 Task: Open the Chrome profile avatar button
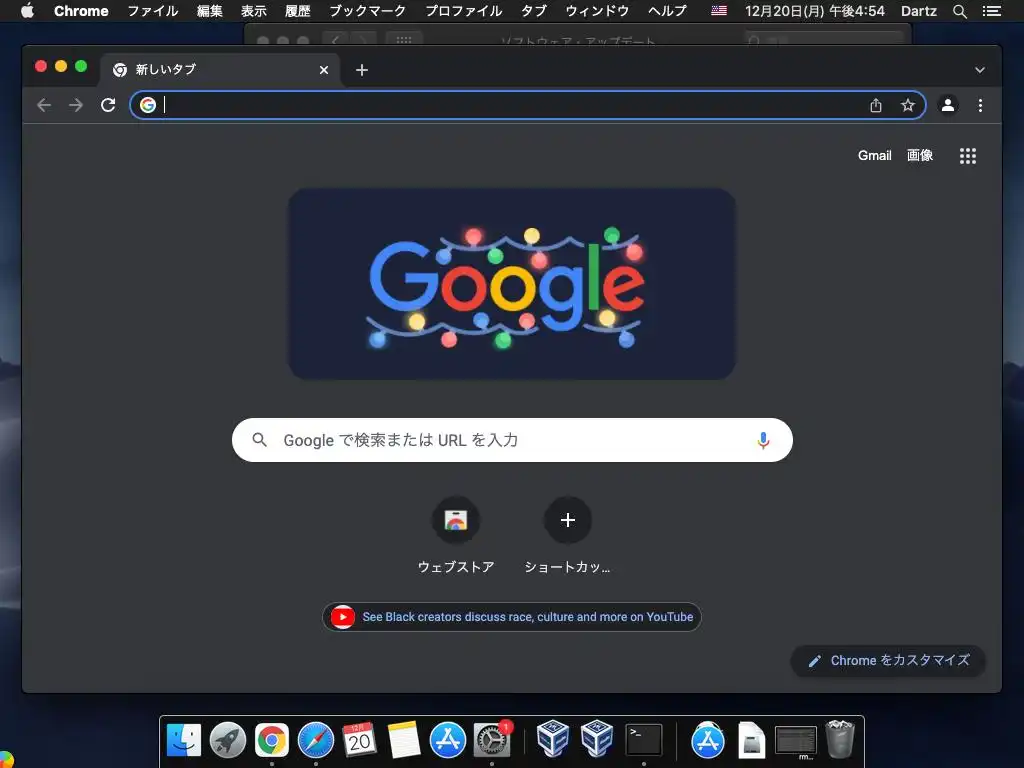tap(948, 105)
